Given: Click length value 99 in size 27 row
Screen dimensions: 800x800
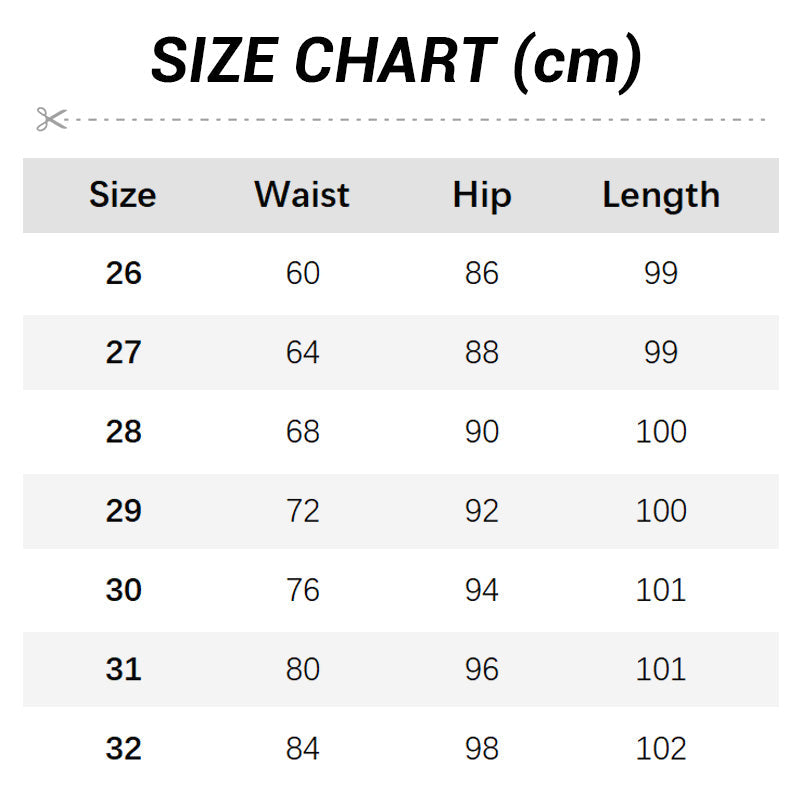Looking at the screenshot, I should (x=661, y=352).
